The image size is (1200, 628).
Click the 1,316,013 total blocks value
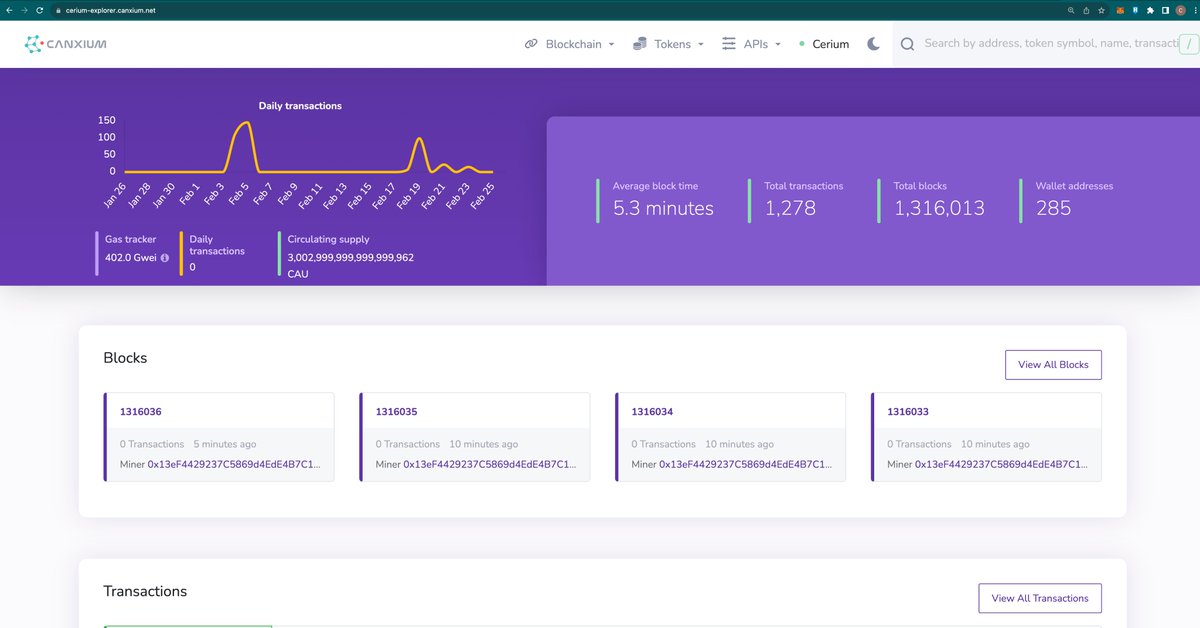[x=939, y=208]
